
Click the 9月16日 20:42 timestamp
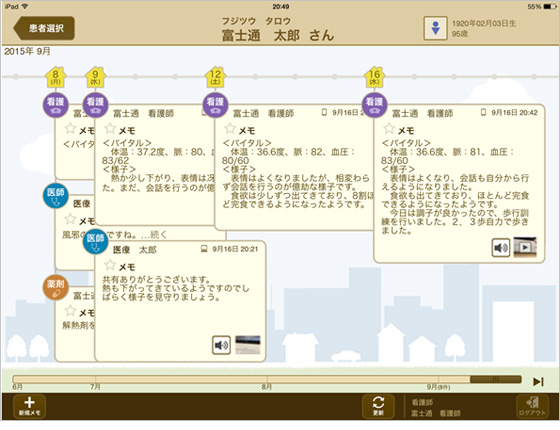[514, 112]
